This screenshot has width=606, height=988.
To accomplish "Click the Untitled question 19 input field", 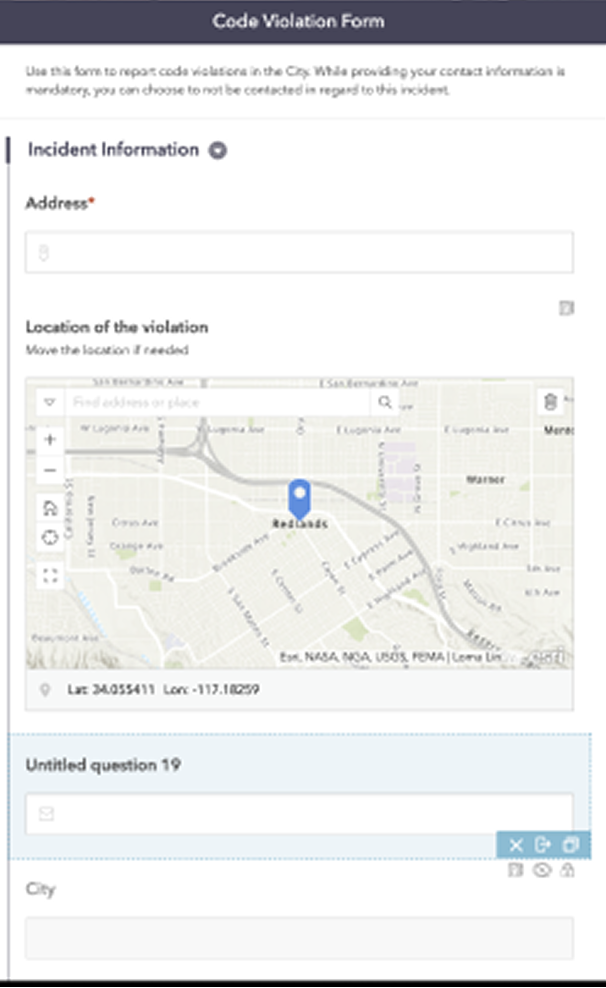I will (299, 814).
